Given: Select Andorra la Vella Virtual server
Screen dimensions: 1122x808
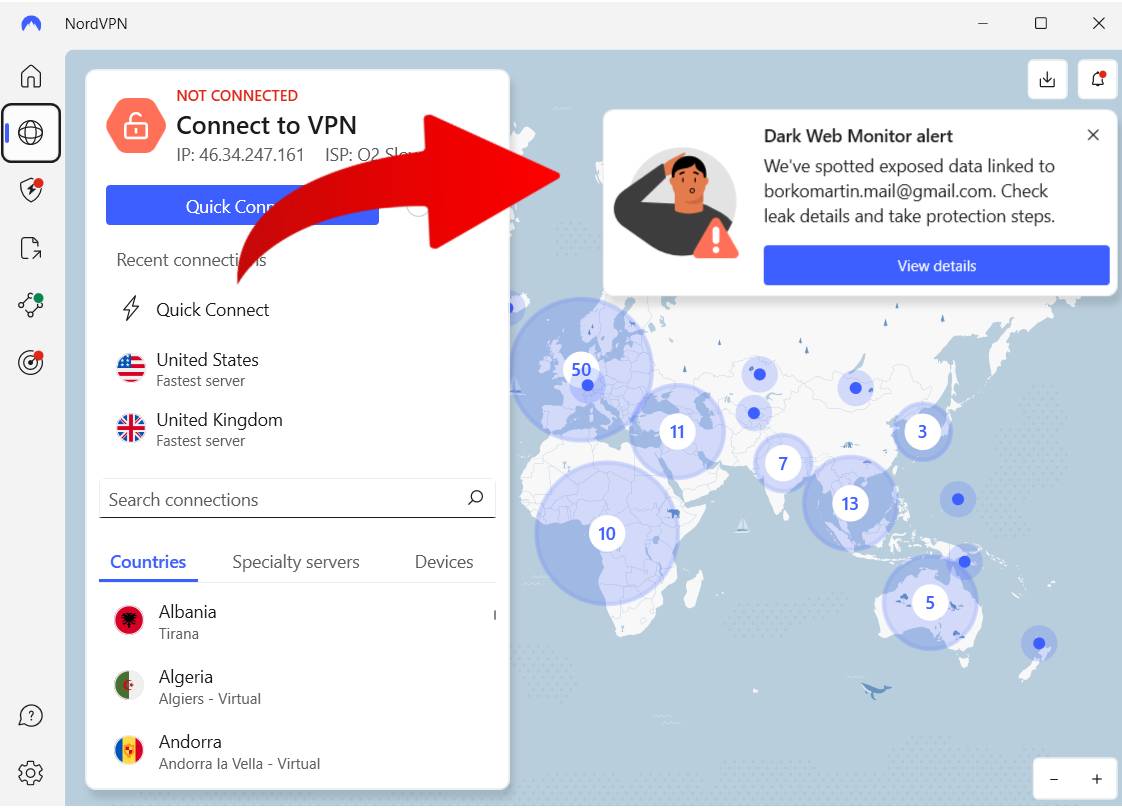Looking at the screenshot, I should [x=297, y=751].
